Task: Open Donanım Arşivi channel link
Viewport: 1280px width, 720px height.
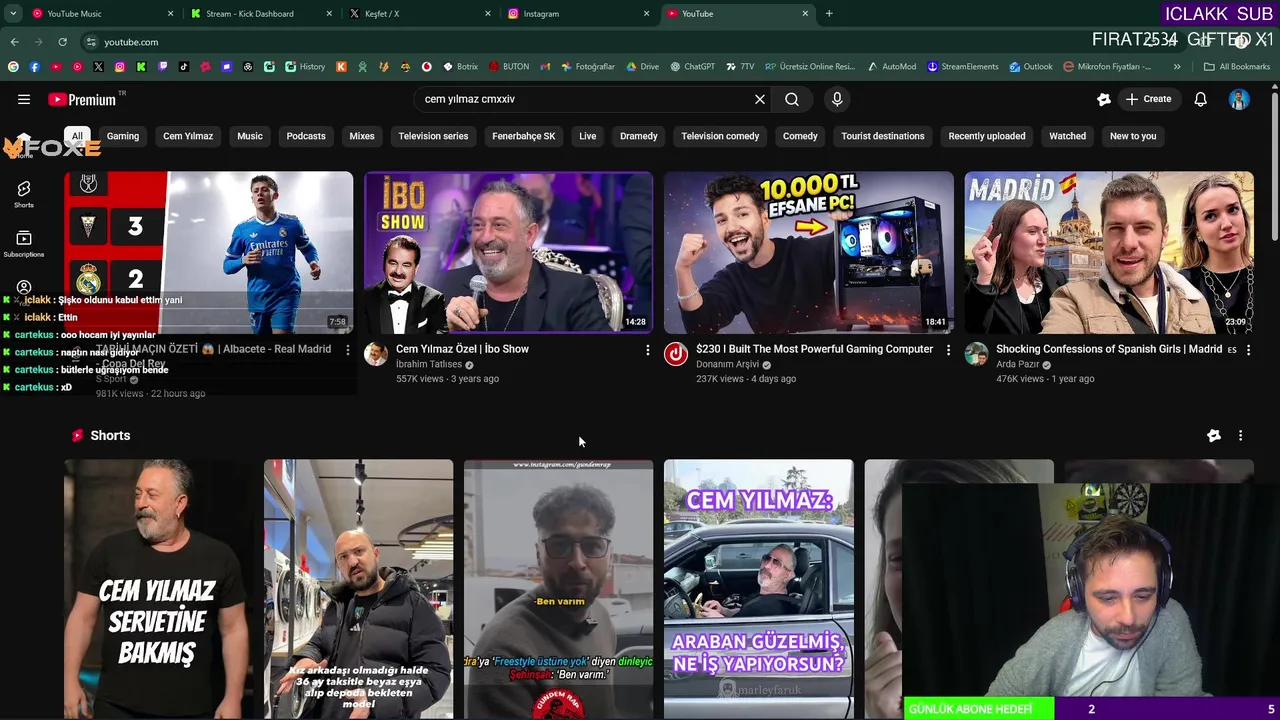Action: point(727,365)
